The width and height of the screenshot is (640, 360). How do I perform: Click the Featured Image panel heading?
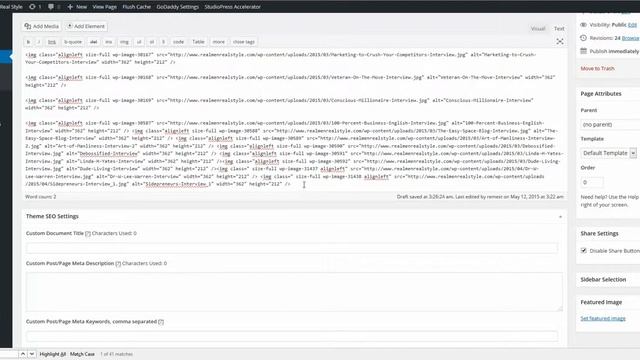601,302
